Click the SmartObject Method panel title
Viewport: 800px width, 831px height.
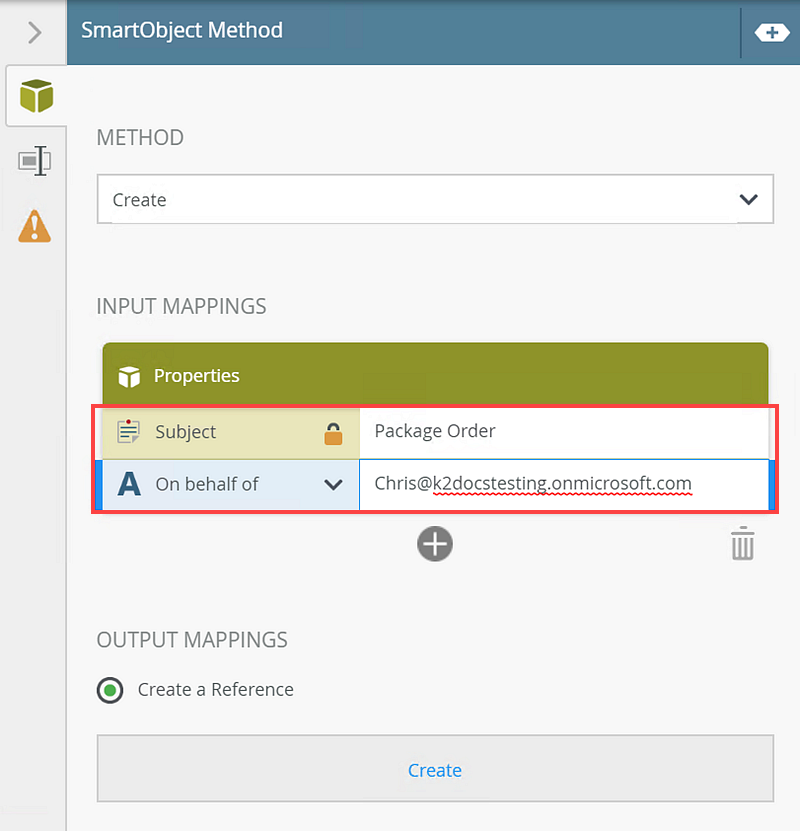pos(183,31)
